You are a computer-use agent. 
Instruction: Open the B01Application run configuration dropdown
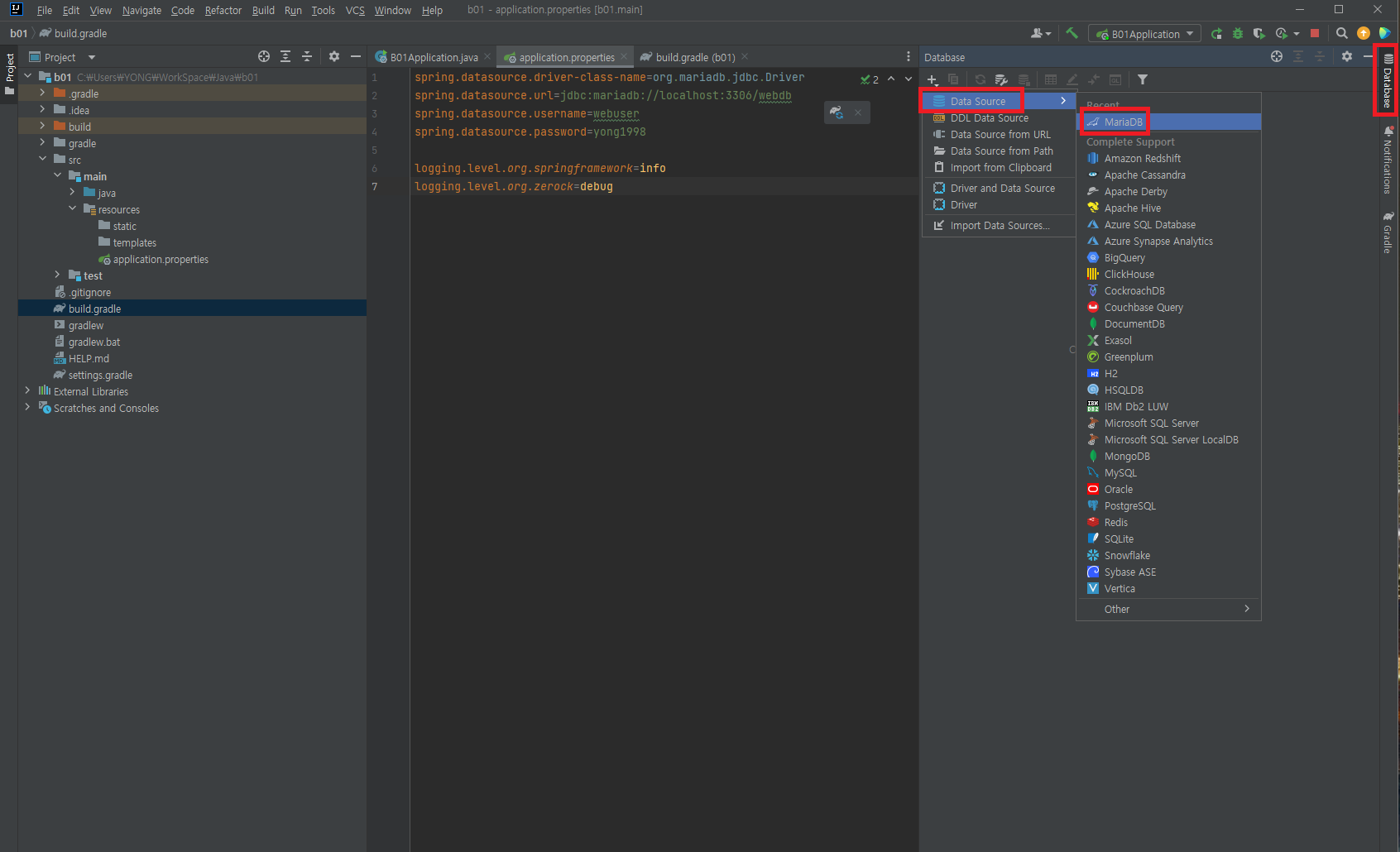pyautogui.click(x=1145, y=34)
